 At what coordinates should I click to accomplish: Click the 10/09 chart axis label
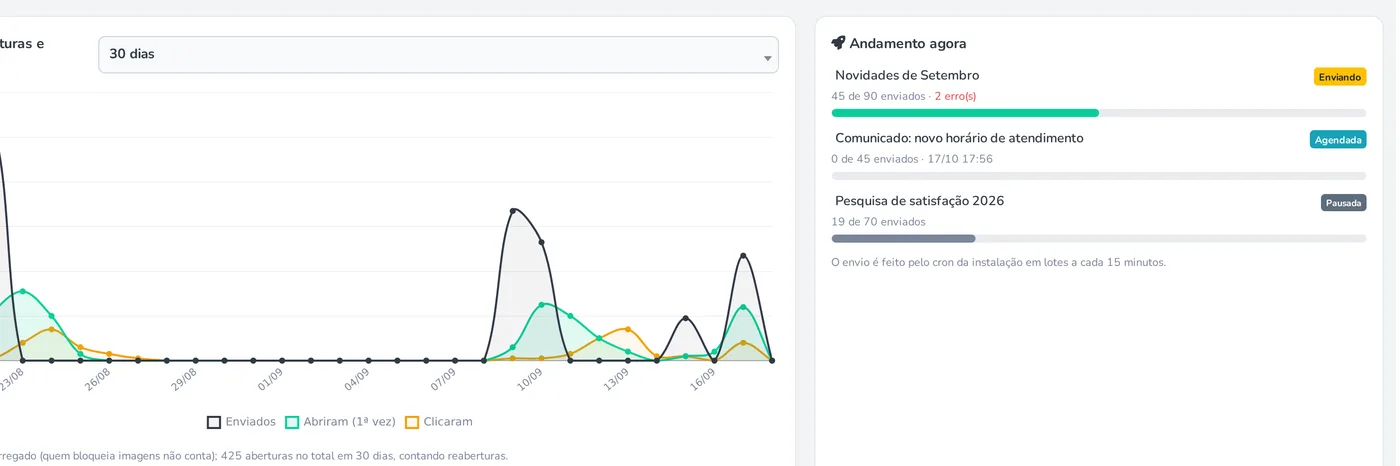(529, 380)
